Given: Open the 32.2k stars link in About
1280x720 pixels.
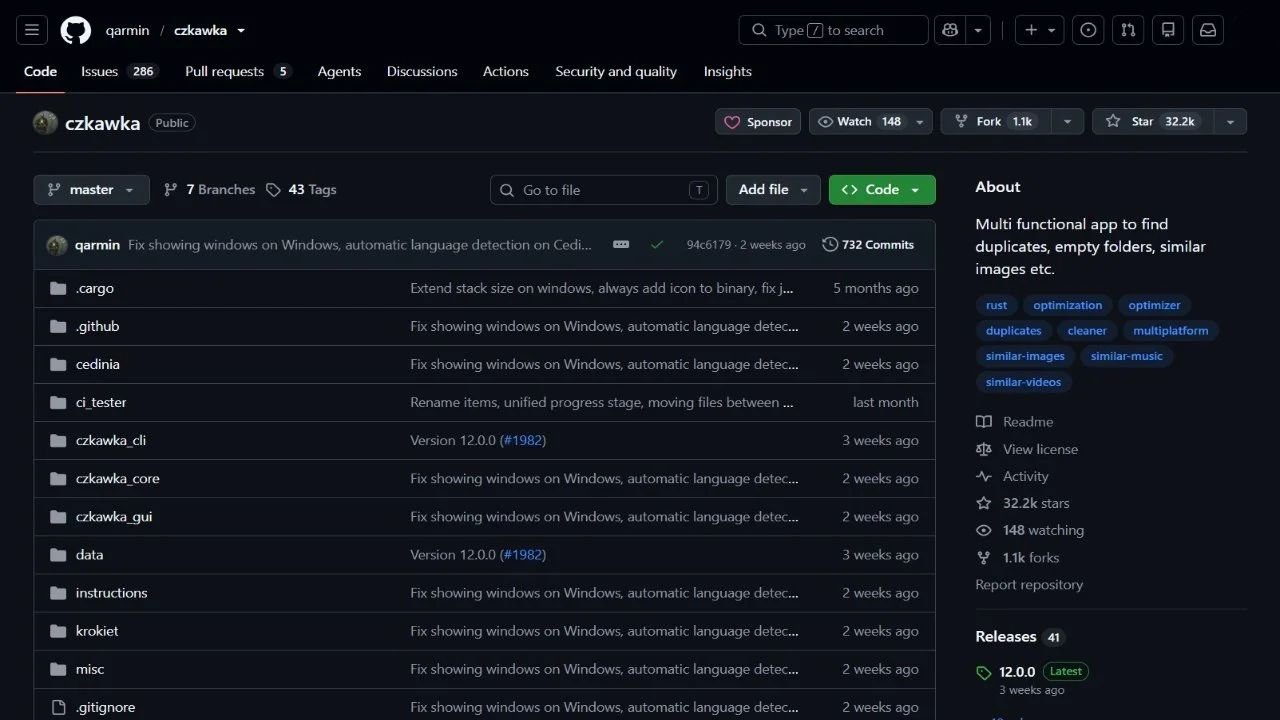Looking at the screenshot, I should point(1036,503).
